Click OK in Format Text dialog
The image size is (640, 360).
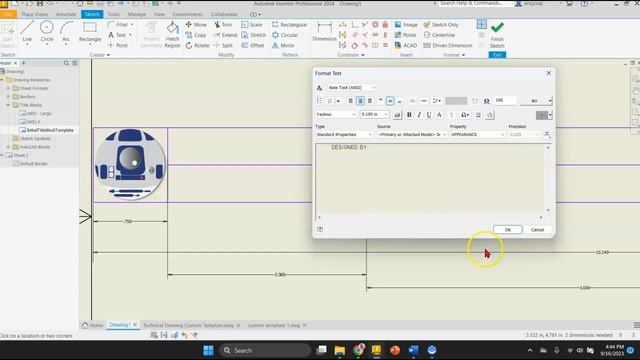pyautogui.click(x=508, y=230)
